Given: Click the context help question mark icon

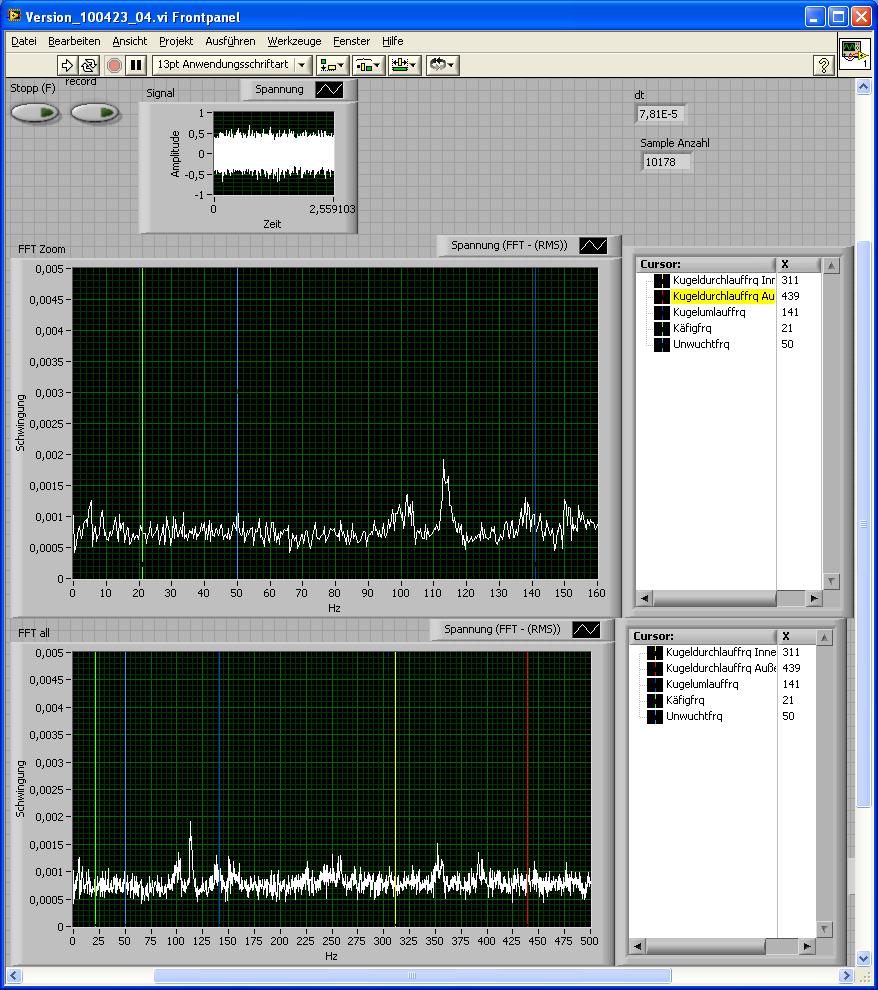Looking at the screenshot, I should coord(823,65).
